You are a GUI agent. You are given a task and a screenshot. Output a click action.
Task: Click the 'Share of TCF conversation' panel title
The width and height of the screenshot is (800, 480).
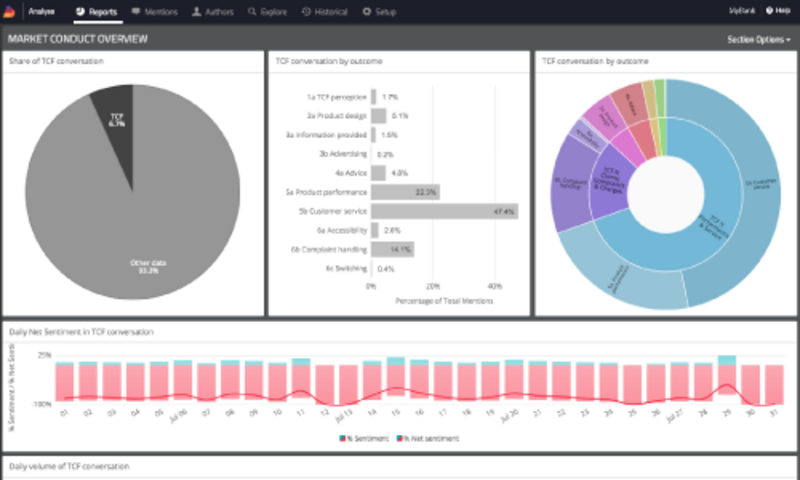(56, 61)
